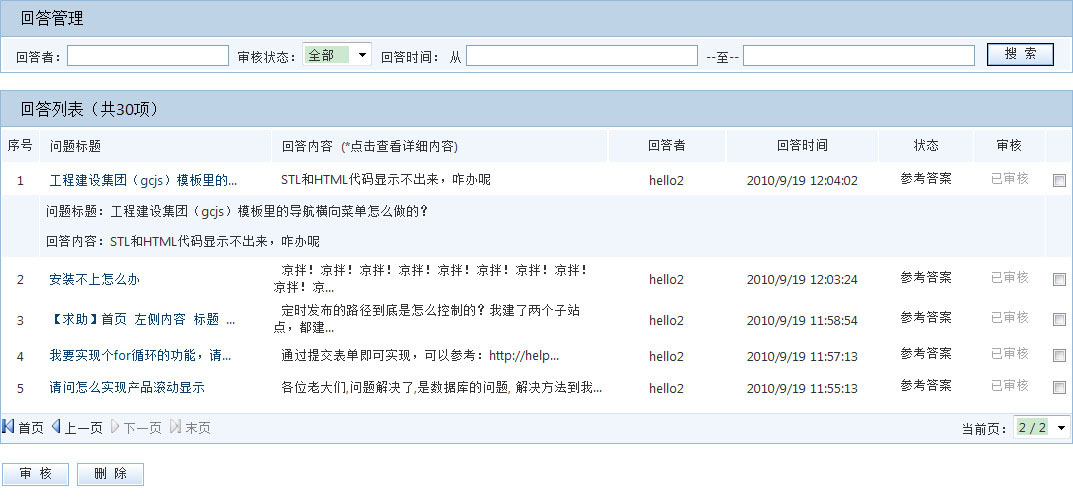Click the 回答者 column header
This screenshot has width=1073, height=502.
coord(667,145)
